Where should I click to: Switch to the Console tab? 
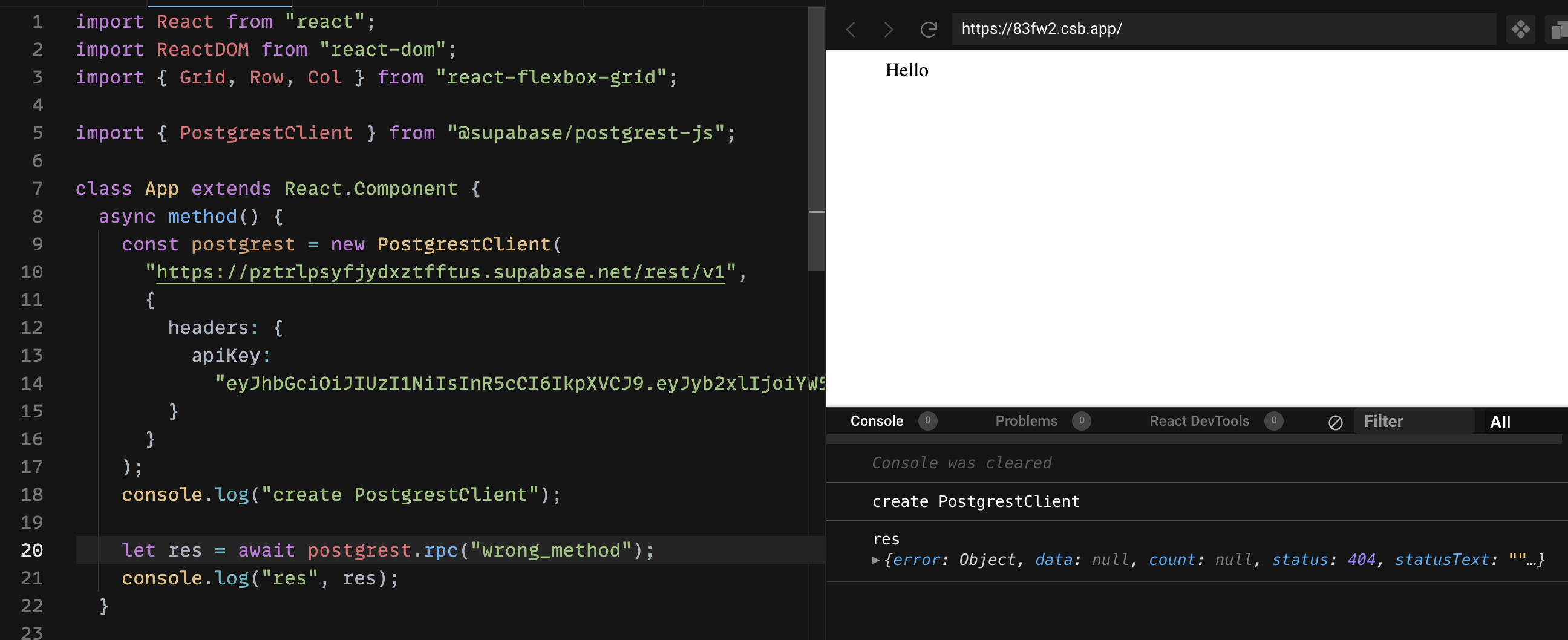877,421
